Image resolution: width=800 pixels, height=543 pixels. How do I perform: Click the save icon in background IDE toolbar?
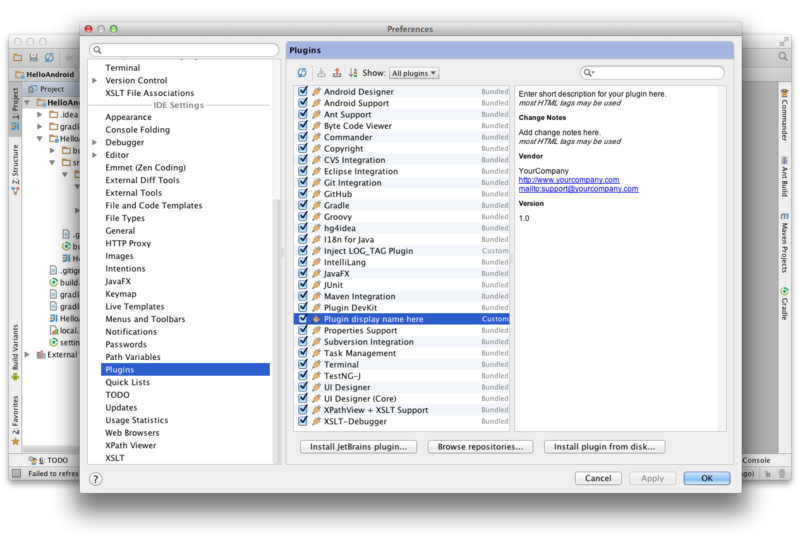33,57
